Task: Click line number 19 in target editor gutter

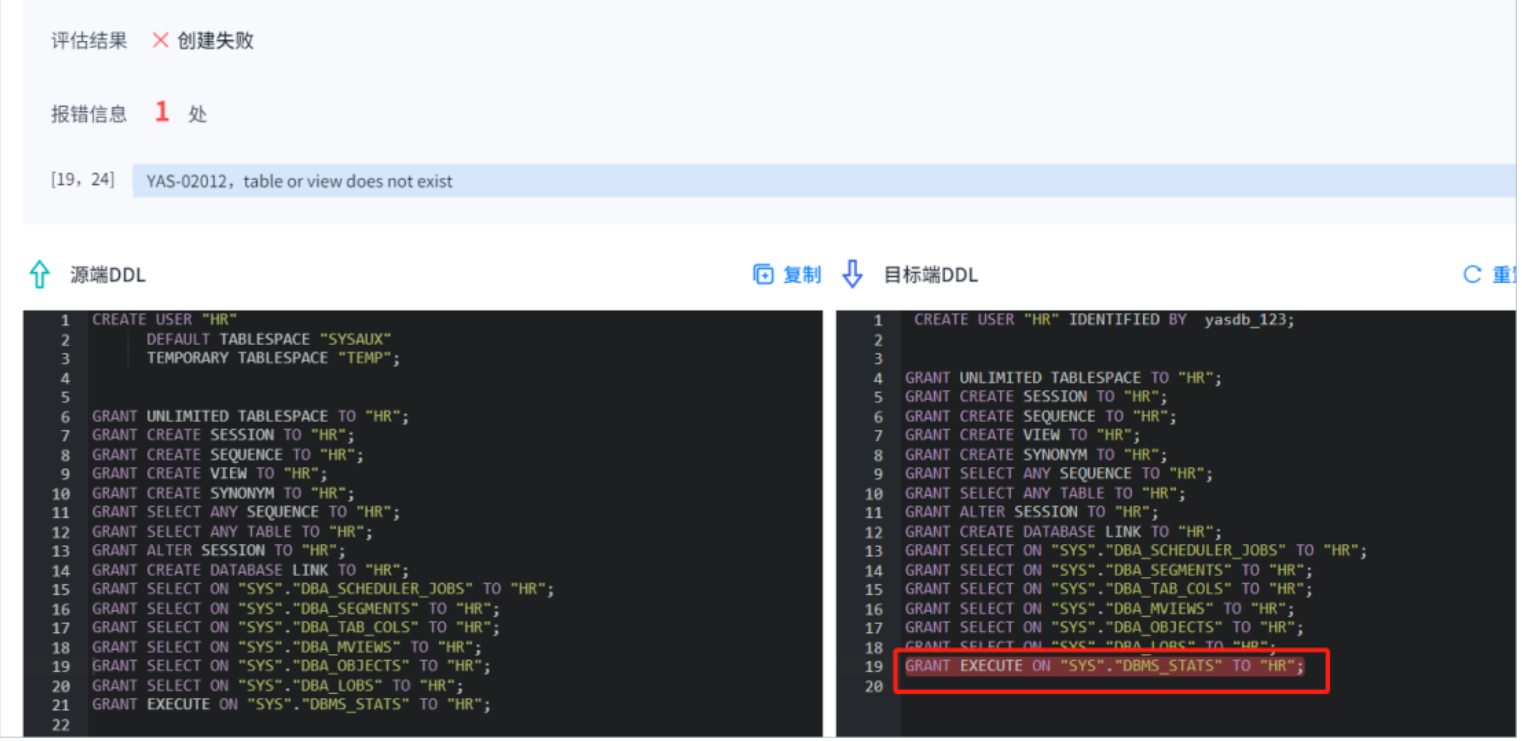Action: [874, 667]
